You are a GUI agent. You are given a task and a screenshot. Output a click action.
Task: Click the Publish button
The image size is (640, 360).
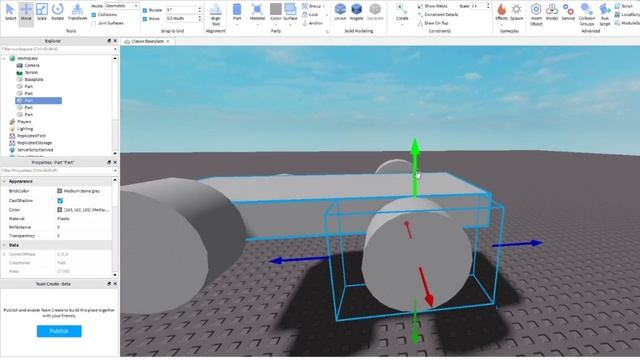coord(59,331)
